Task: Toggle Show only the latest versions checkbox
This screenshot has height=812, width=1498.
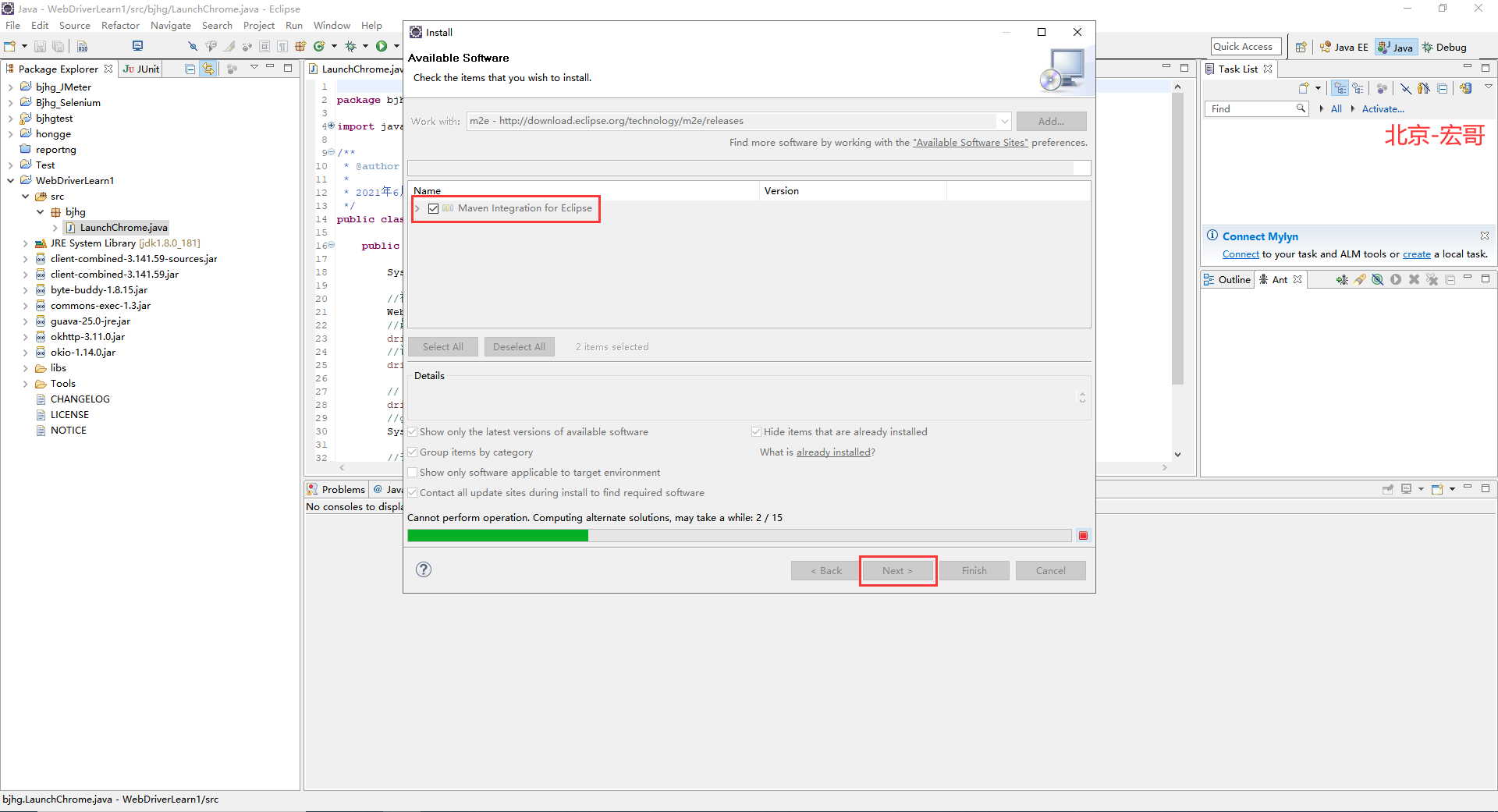Action: tap(413, 432)
